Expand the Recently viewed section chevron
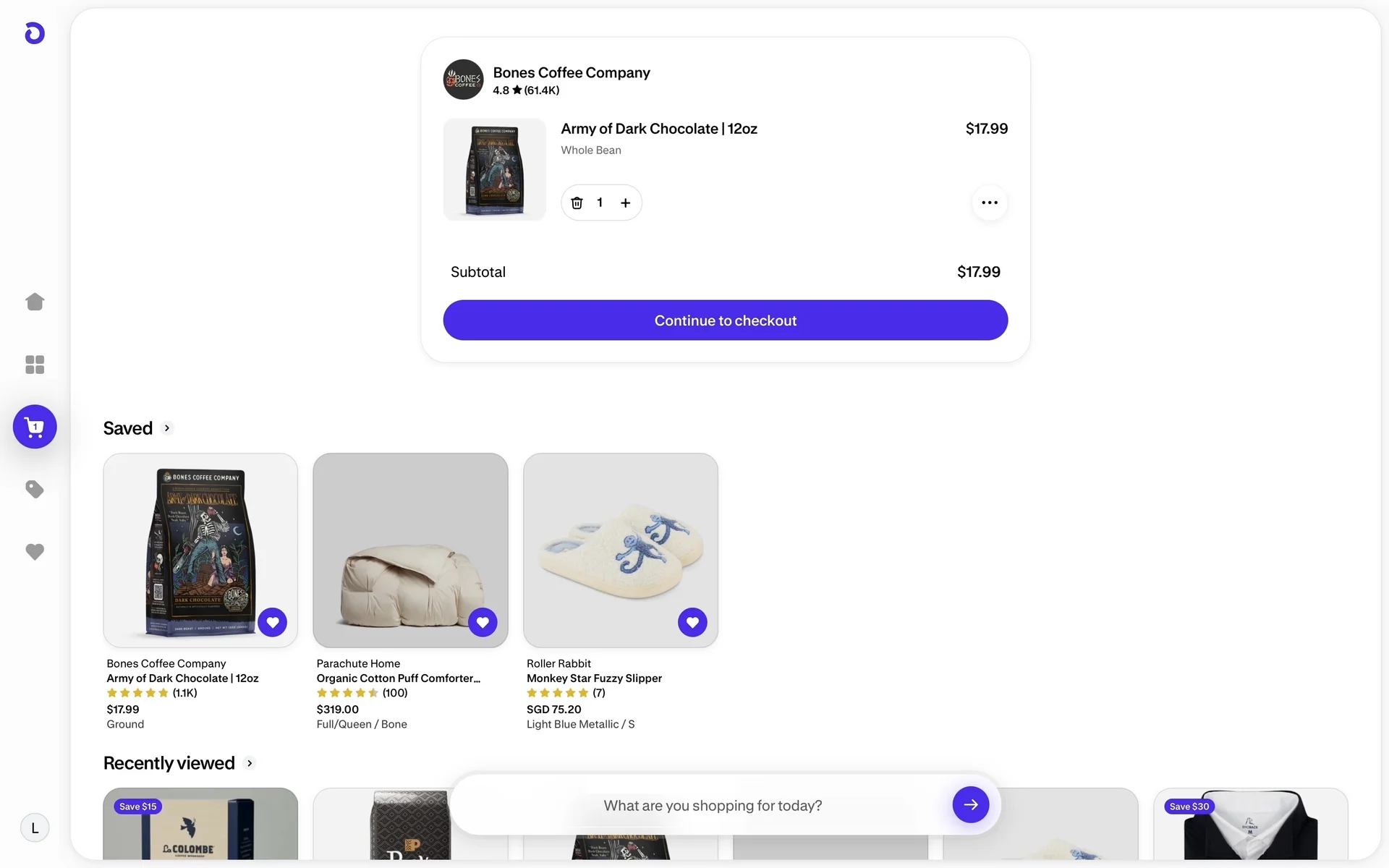 pos(250,763)
